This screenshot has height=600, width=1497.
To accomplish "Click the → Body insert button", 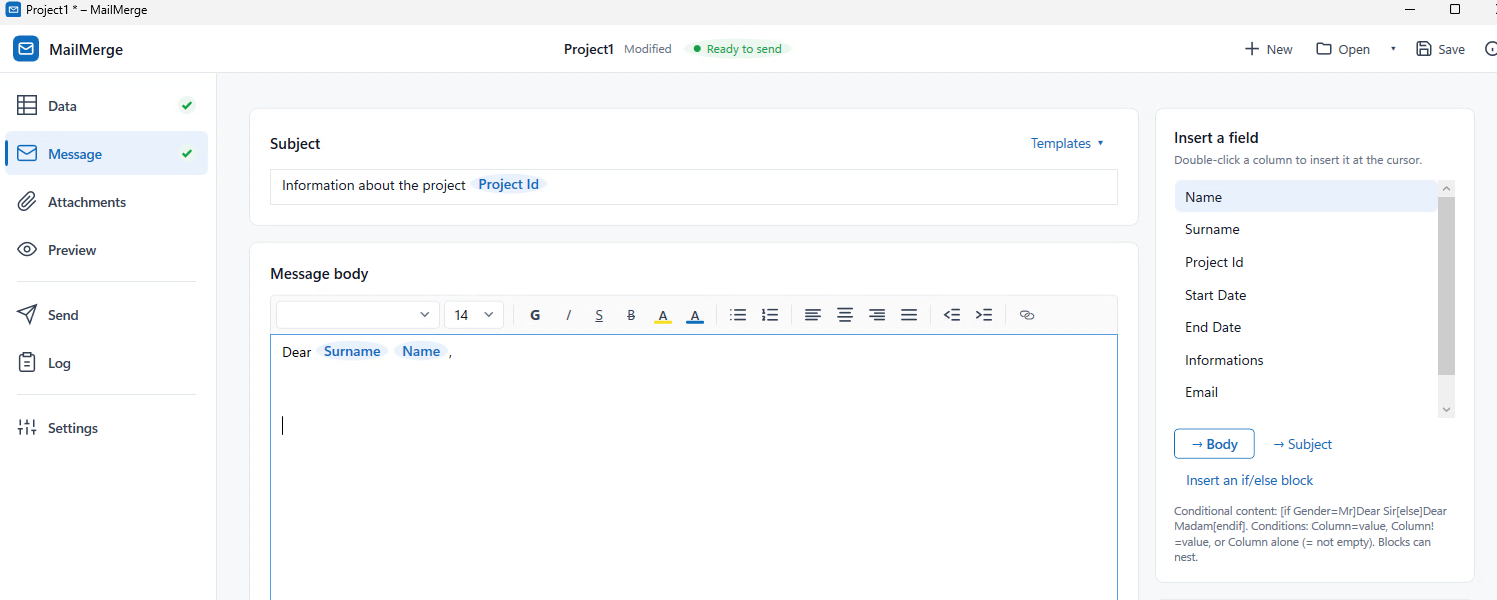I will pyautogui.click(x=1214, y=444).
